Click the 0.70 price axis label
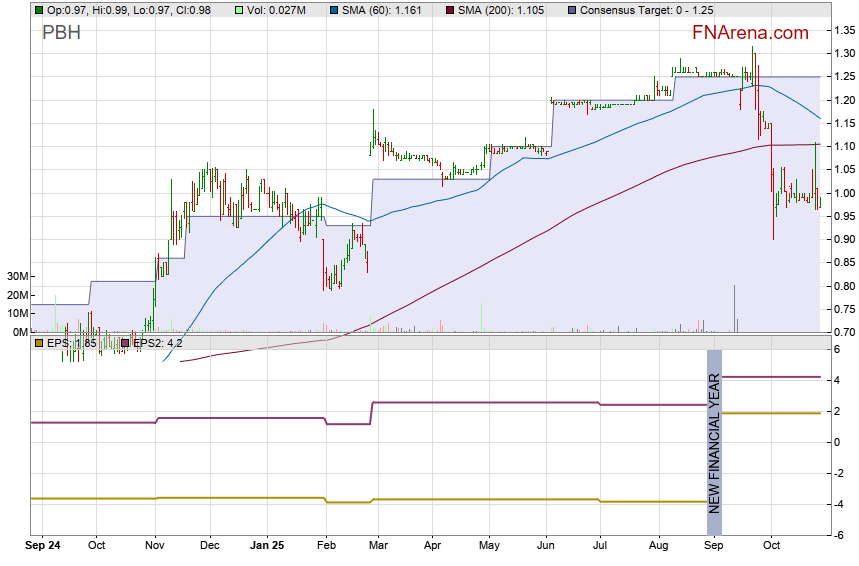The image size is (859, 566). click(x=843, y=332)
